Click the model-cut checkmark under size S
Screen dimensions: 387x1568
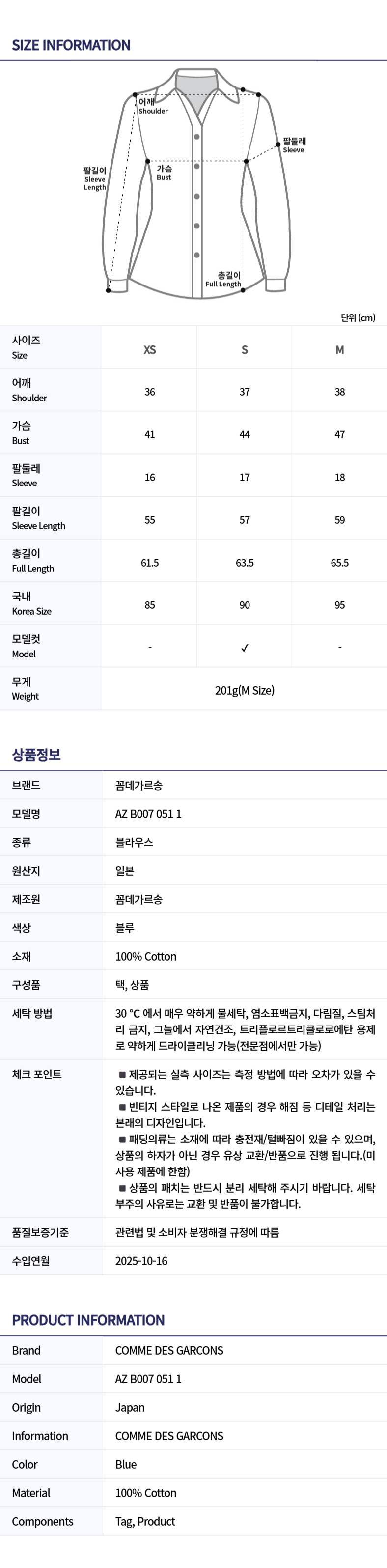tap(245, 648)
